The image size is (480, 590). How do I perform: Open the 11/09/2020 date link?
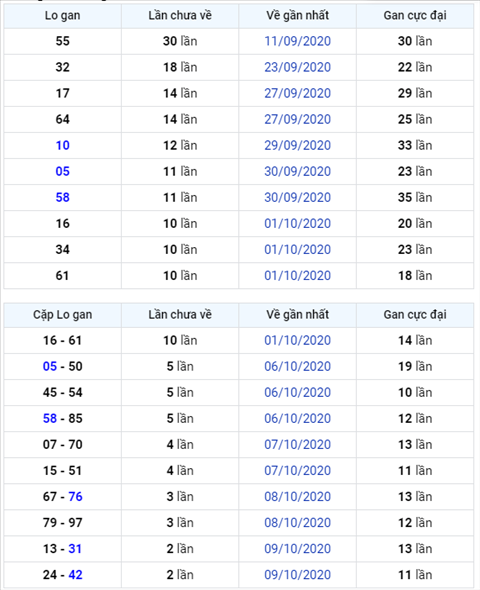tap(297, 41)
